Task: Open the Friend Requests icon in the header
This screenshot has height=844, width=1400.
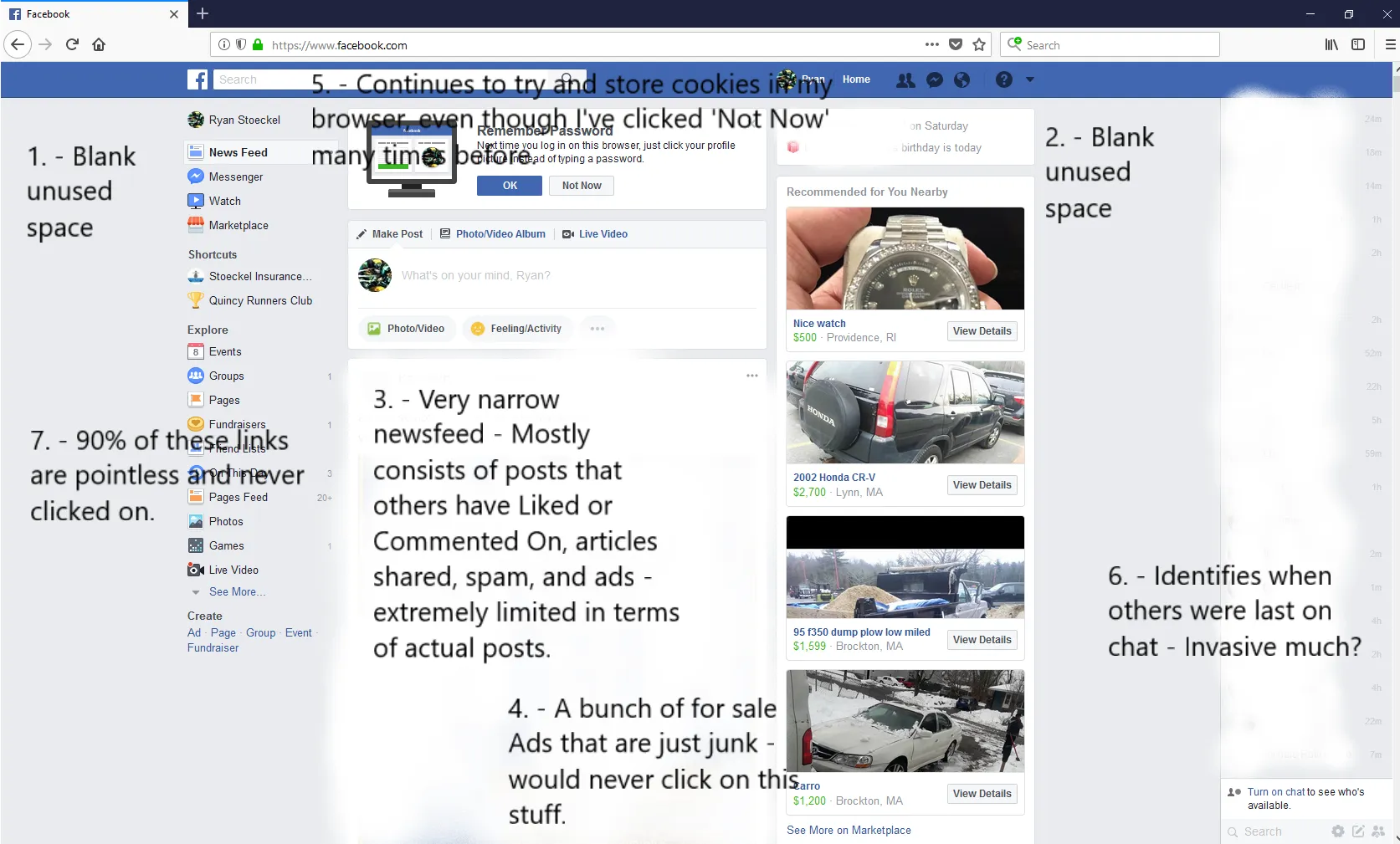Action: tap(905, 80)
